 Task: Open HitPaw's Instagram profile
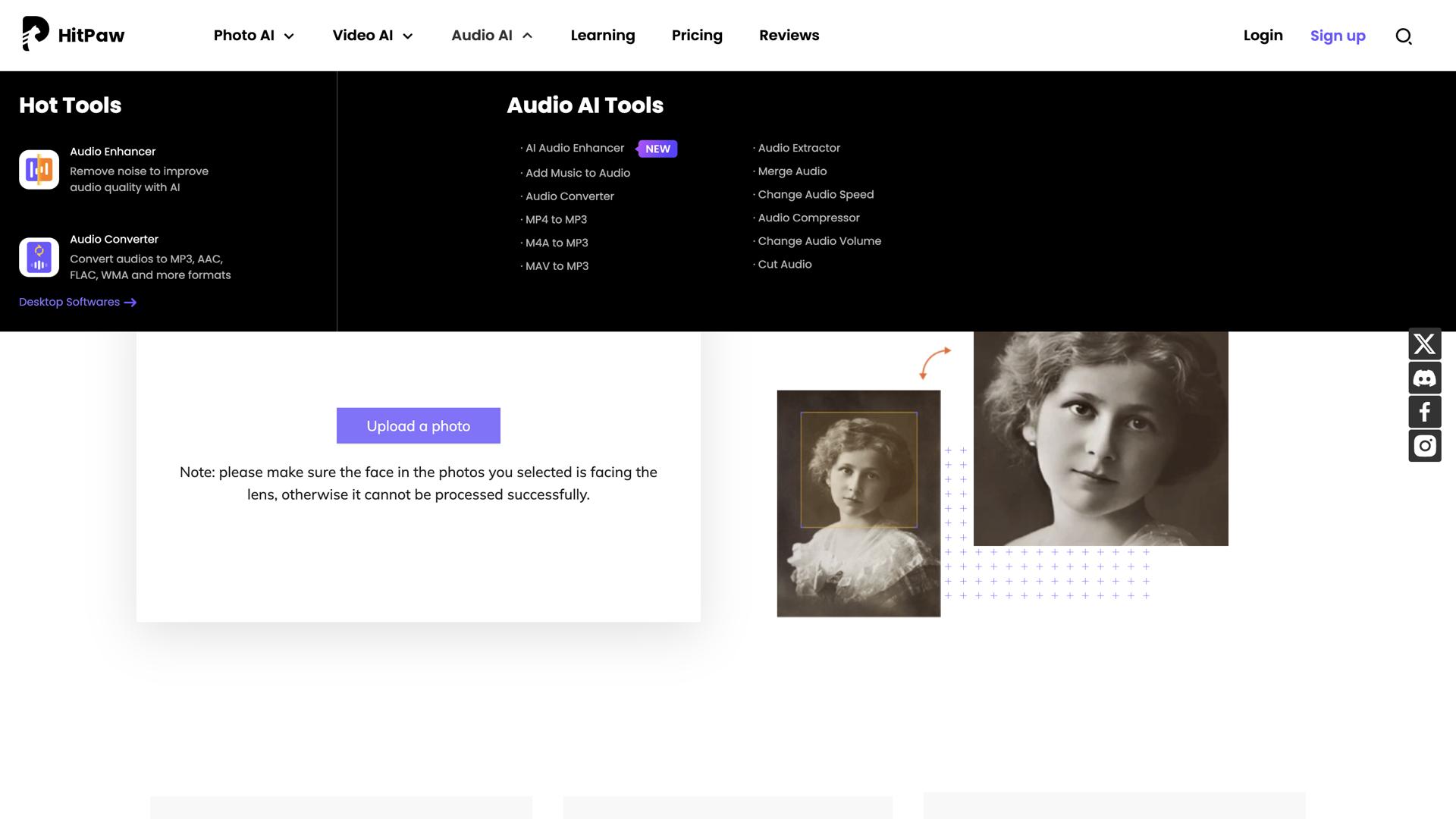click(x=1425, y=446)
